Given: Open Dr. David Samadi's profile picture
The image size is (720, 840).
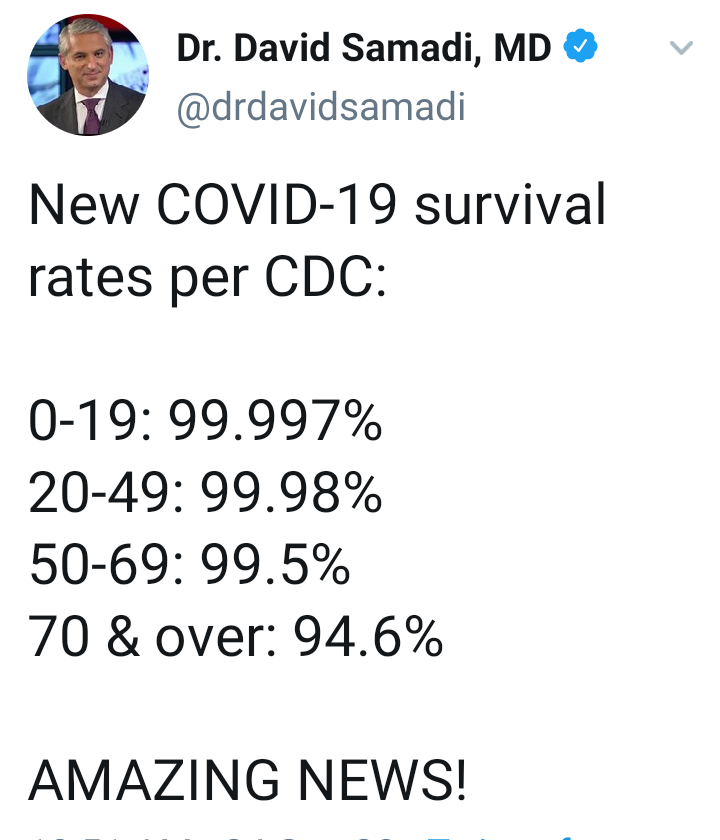Looking at the screenshot, I should [x=88, y=74].
